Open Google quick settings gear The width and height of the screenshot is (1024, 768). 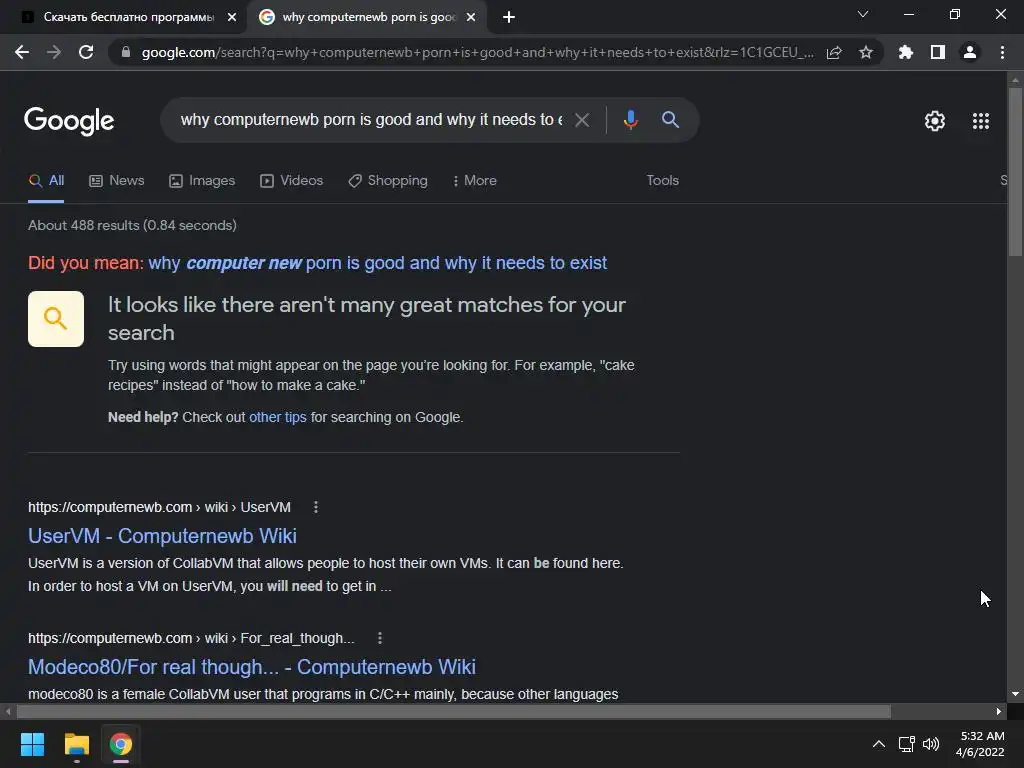point(935,121)
